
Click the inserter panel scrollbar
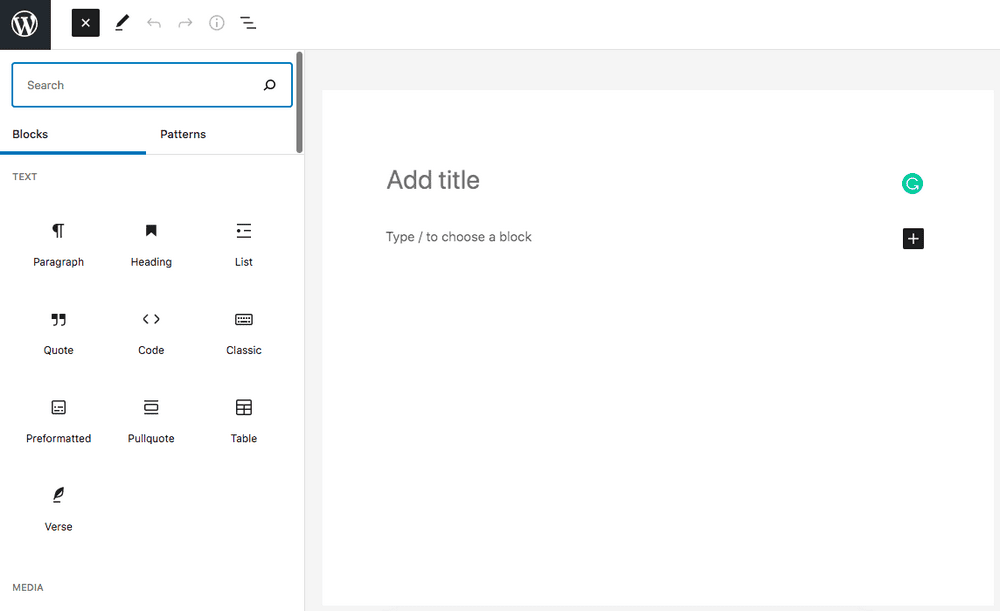point(299,102)
